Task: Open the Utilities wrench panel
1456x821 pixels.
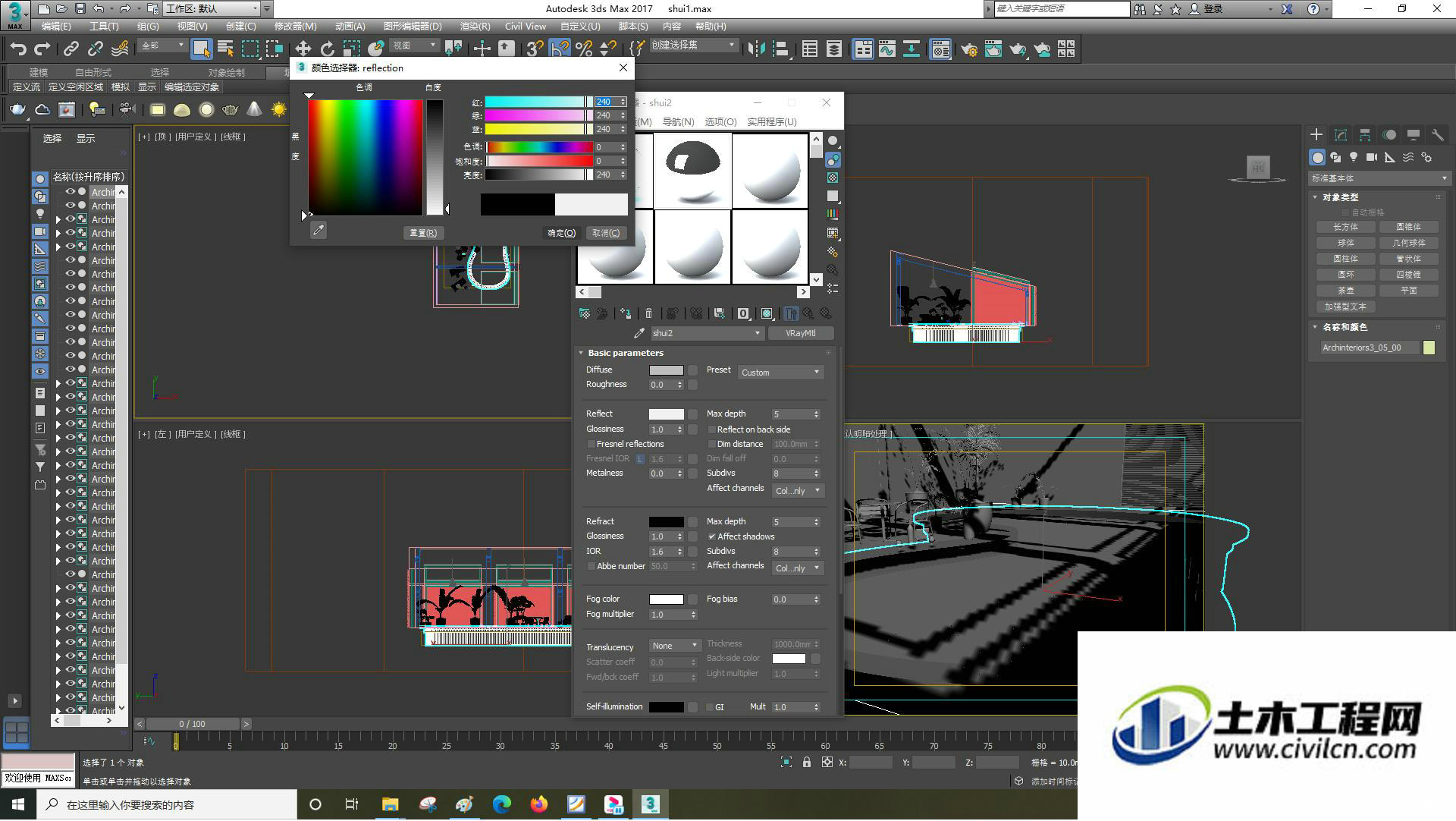Action: pos(1437,134)
